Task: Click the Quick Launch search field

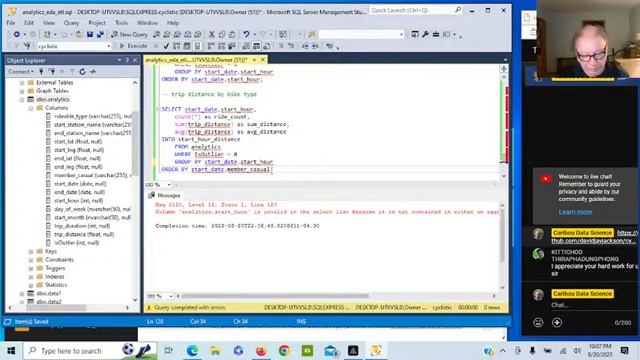Action: pyautogui.click(x=416, y=10)
